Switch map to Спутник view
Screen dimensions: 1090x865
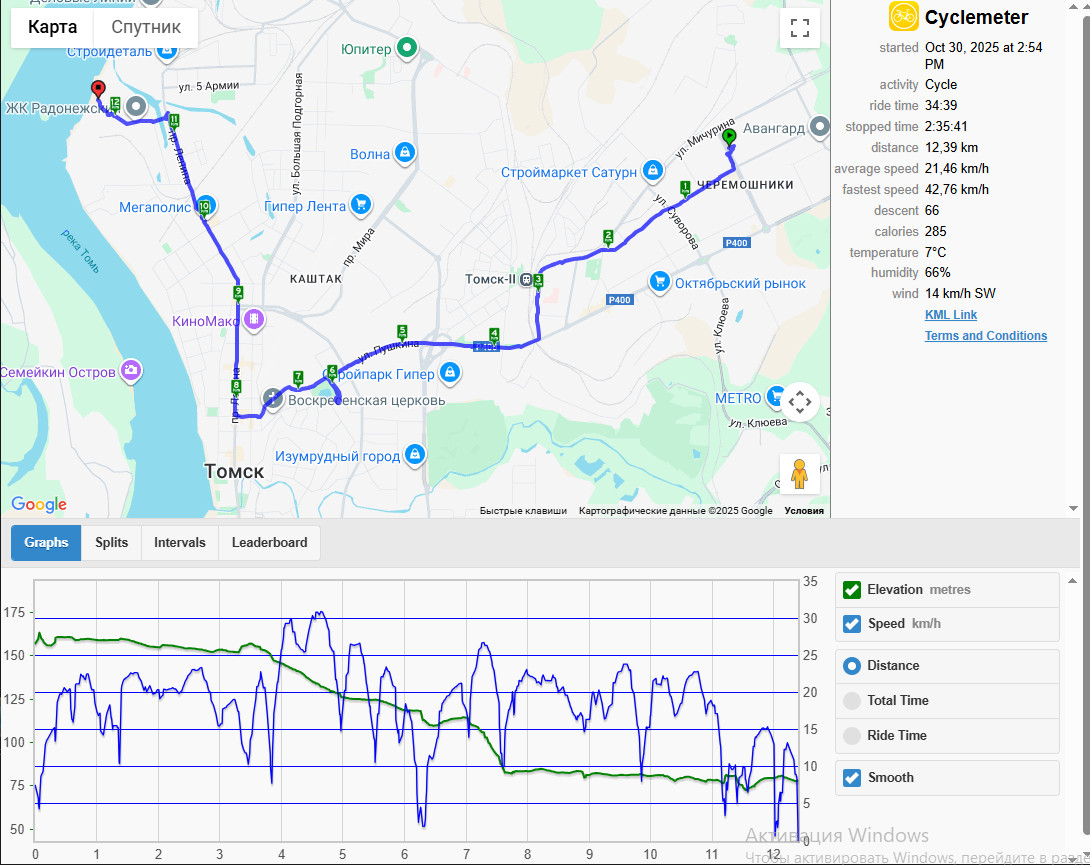(x=146, y=27)
